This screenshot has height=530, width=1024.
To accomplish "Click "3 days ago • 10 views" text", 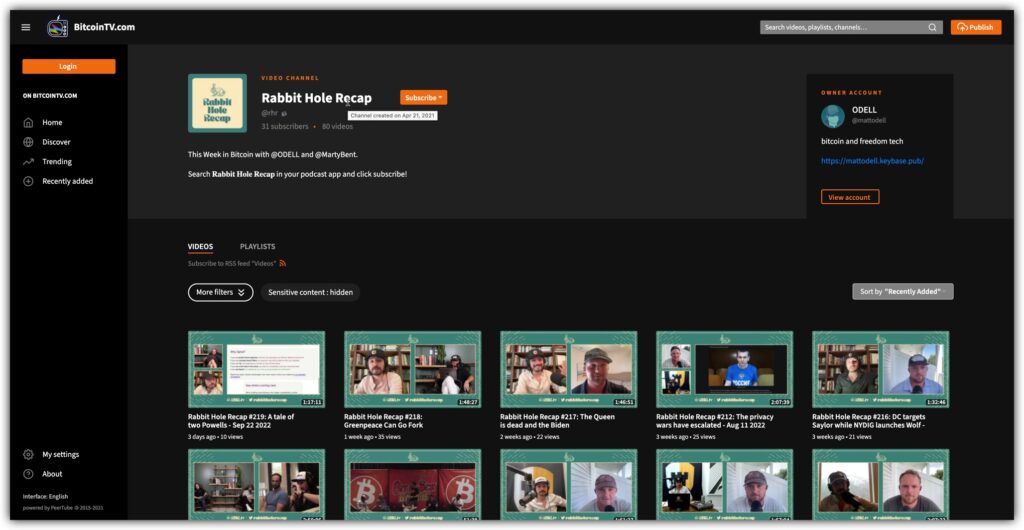I will [216, 437].
